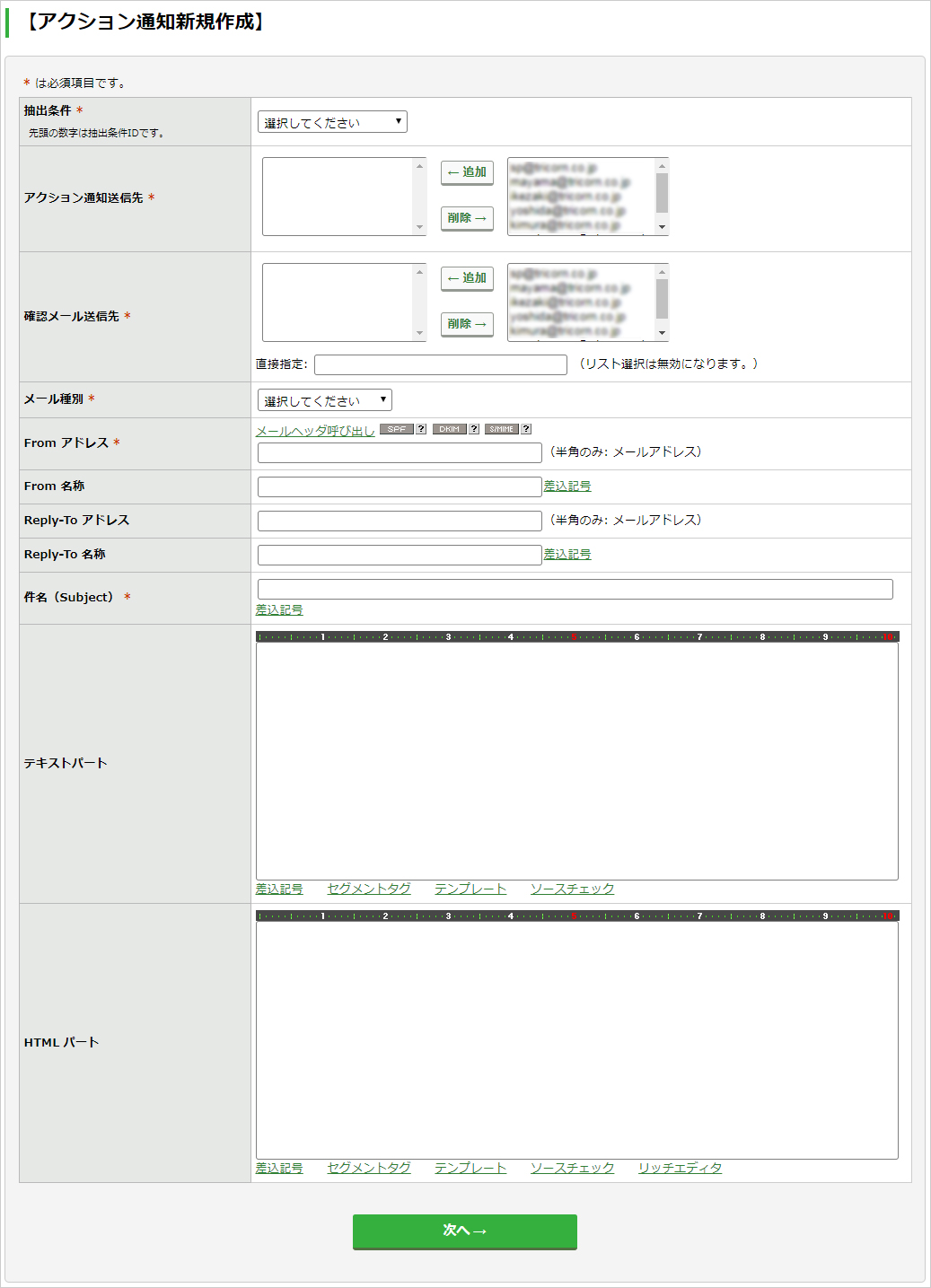This screenshot has height=1288, width=931.
Task: Click the 件名 Subject input field
Action: pos(575,589)
